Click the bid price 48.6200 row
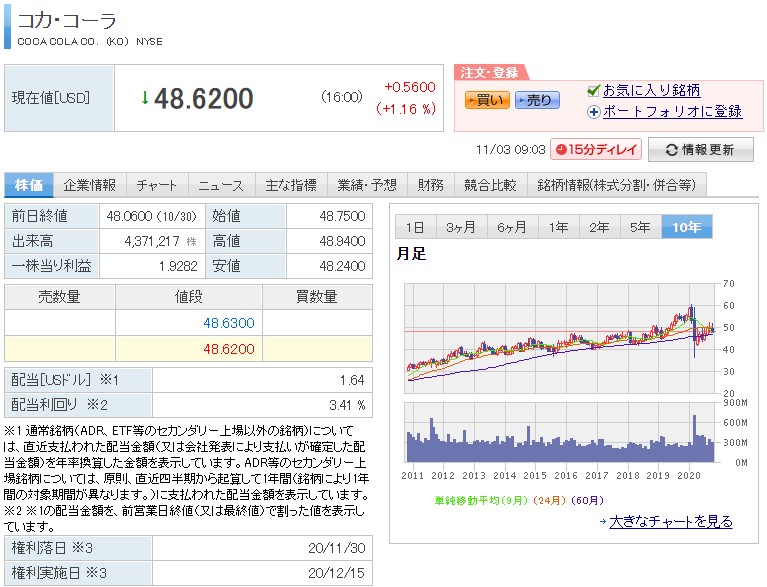Viewport: 767px width, 587px height. 188,349
